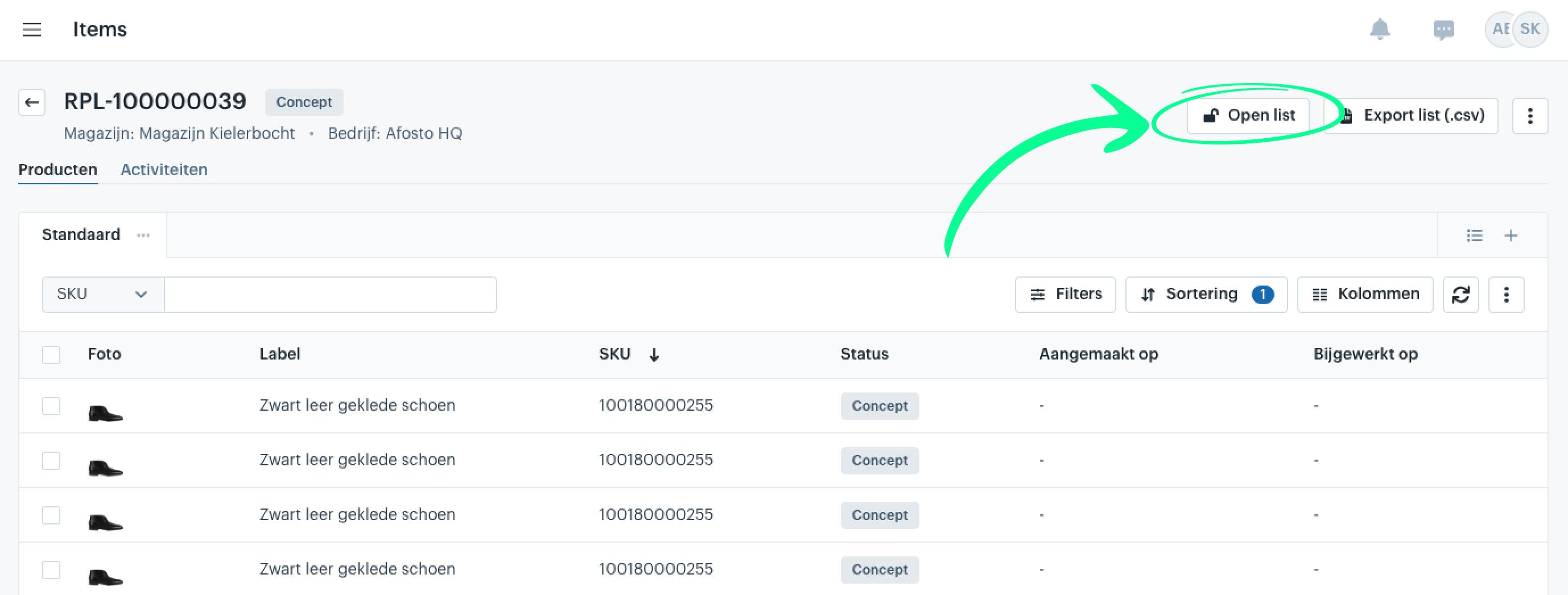Screen dimensions: 1568x595
Task: Check the first product row checkbox
Action: pos(51,406)
